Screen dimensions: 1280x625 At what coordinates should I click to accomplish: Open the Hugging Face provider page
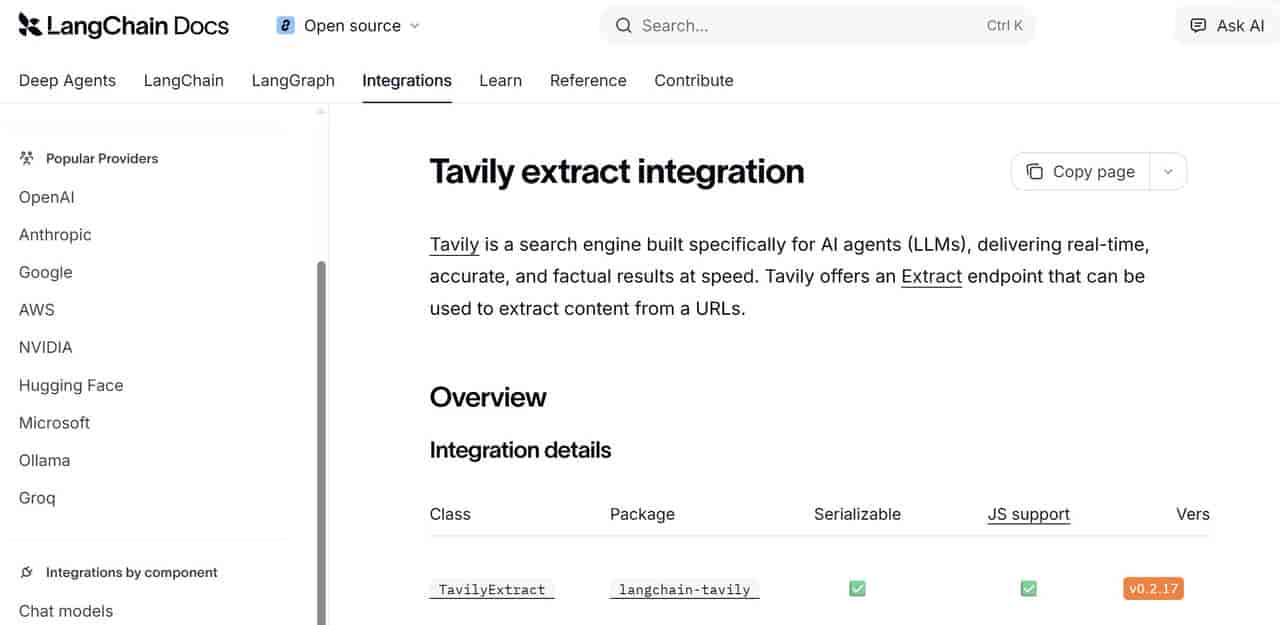71,385
